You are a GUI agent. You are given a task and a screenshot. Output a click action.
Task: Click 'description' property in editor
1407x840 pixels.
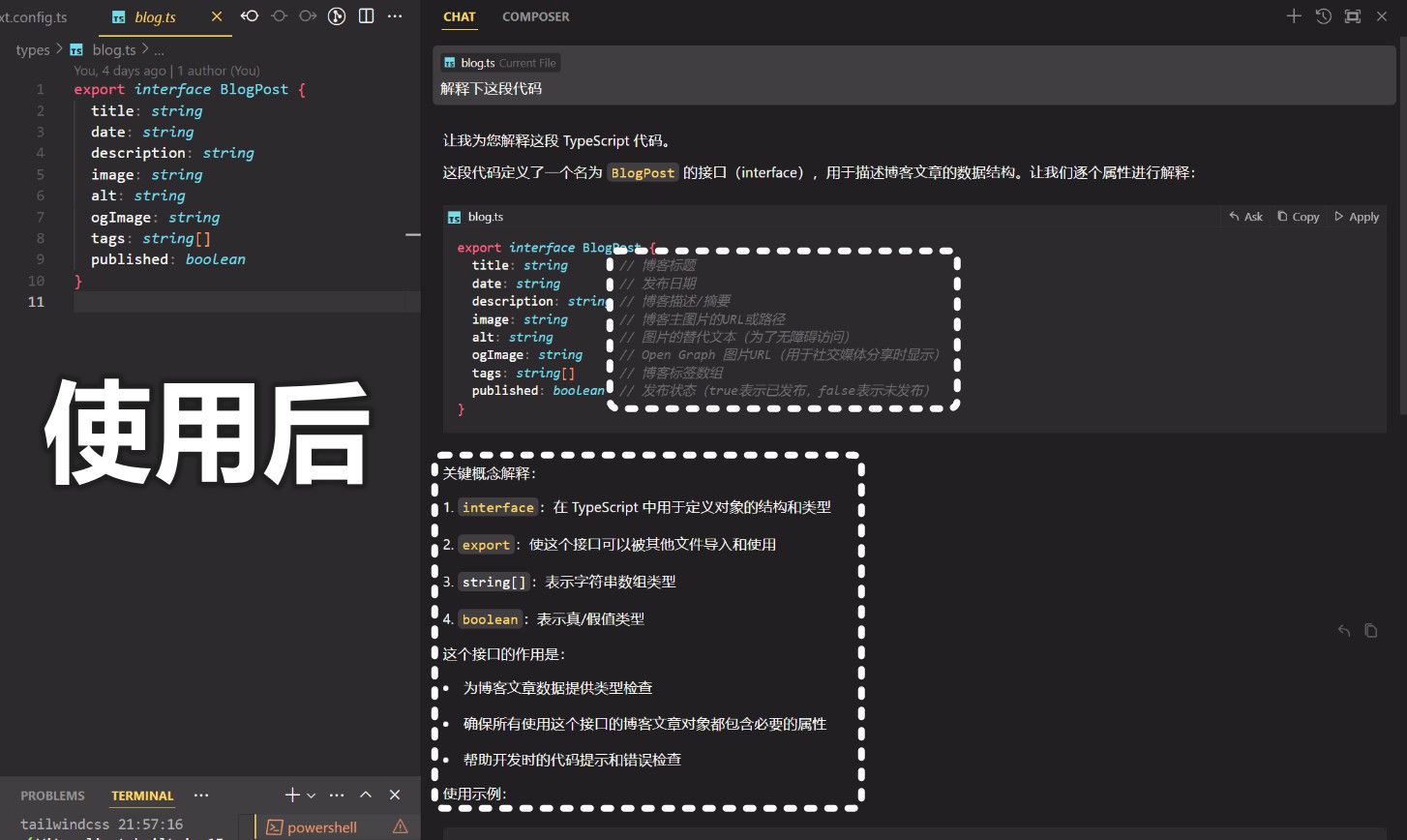tap(138, 153)
